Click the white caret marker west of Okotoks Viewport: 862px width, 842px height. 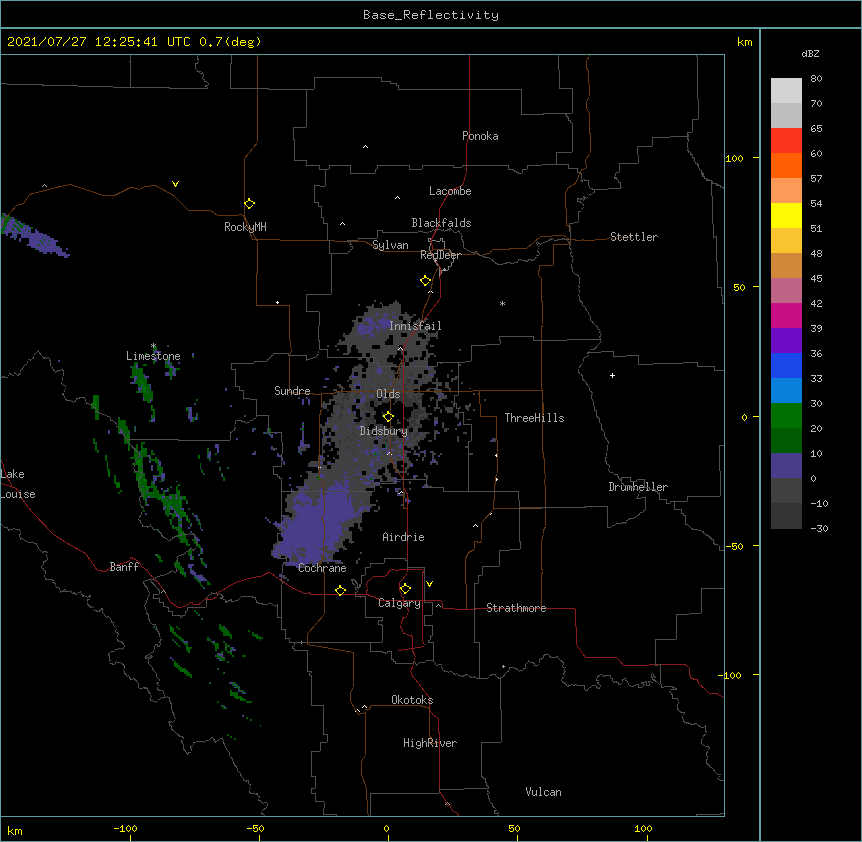pos(364,707)
